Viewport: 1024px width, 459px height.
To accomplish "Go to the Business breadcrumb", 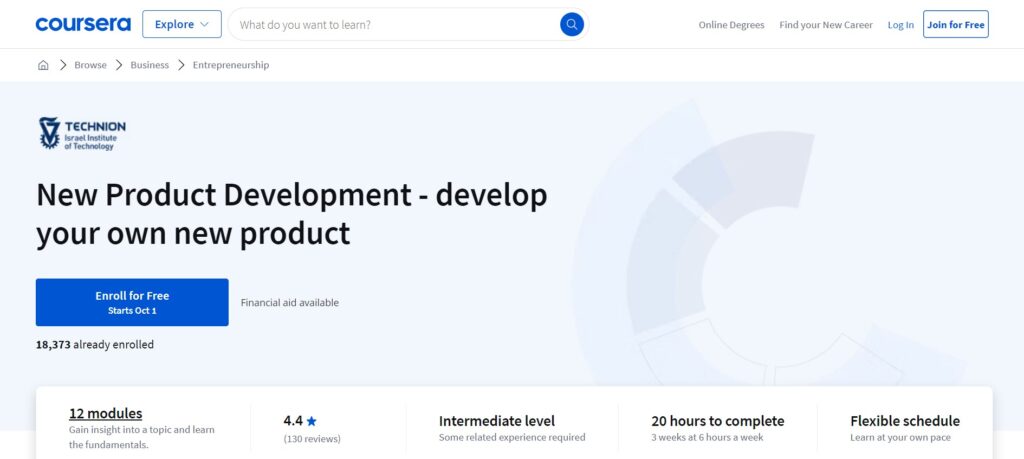I will coord(149,65).
